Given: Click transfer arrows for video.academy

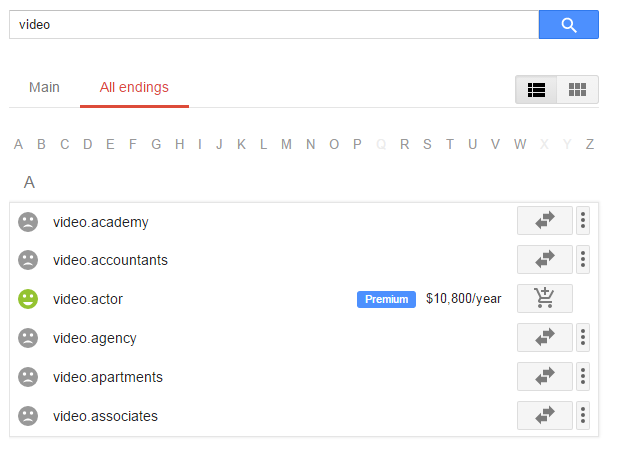Looking at the screenshot, I should [544, 220].
